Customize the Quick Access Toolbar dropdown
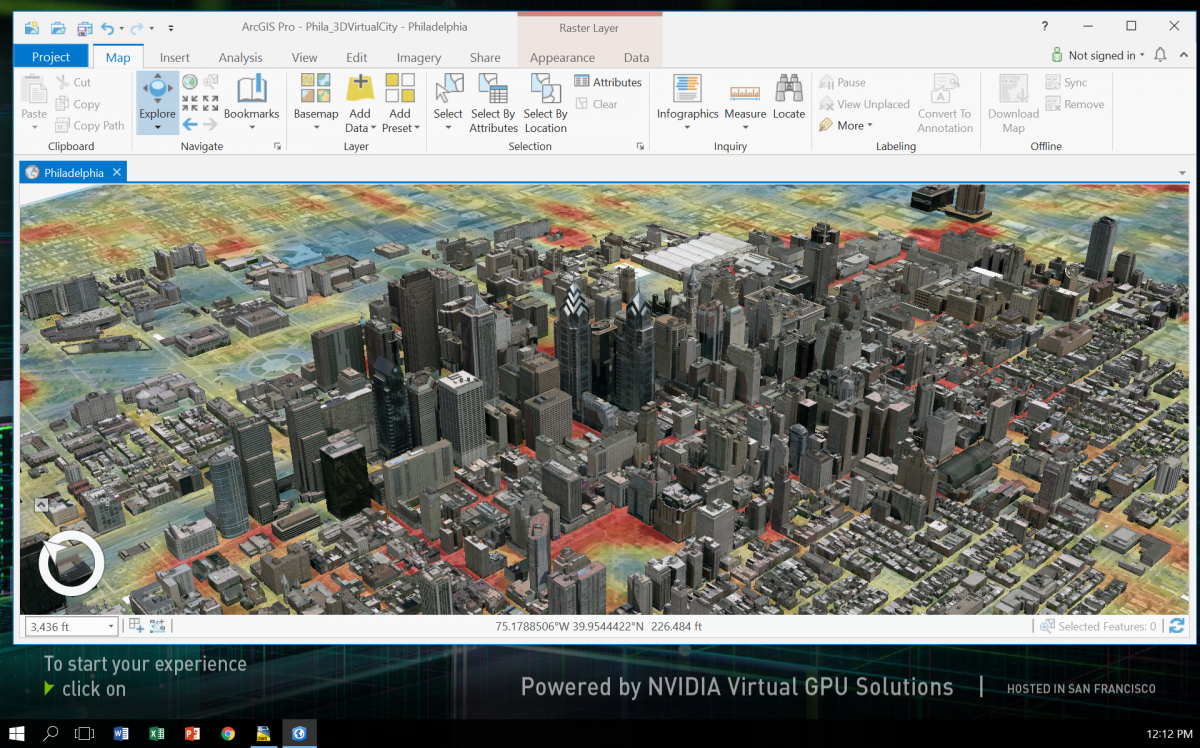 (x=171, y=28)
